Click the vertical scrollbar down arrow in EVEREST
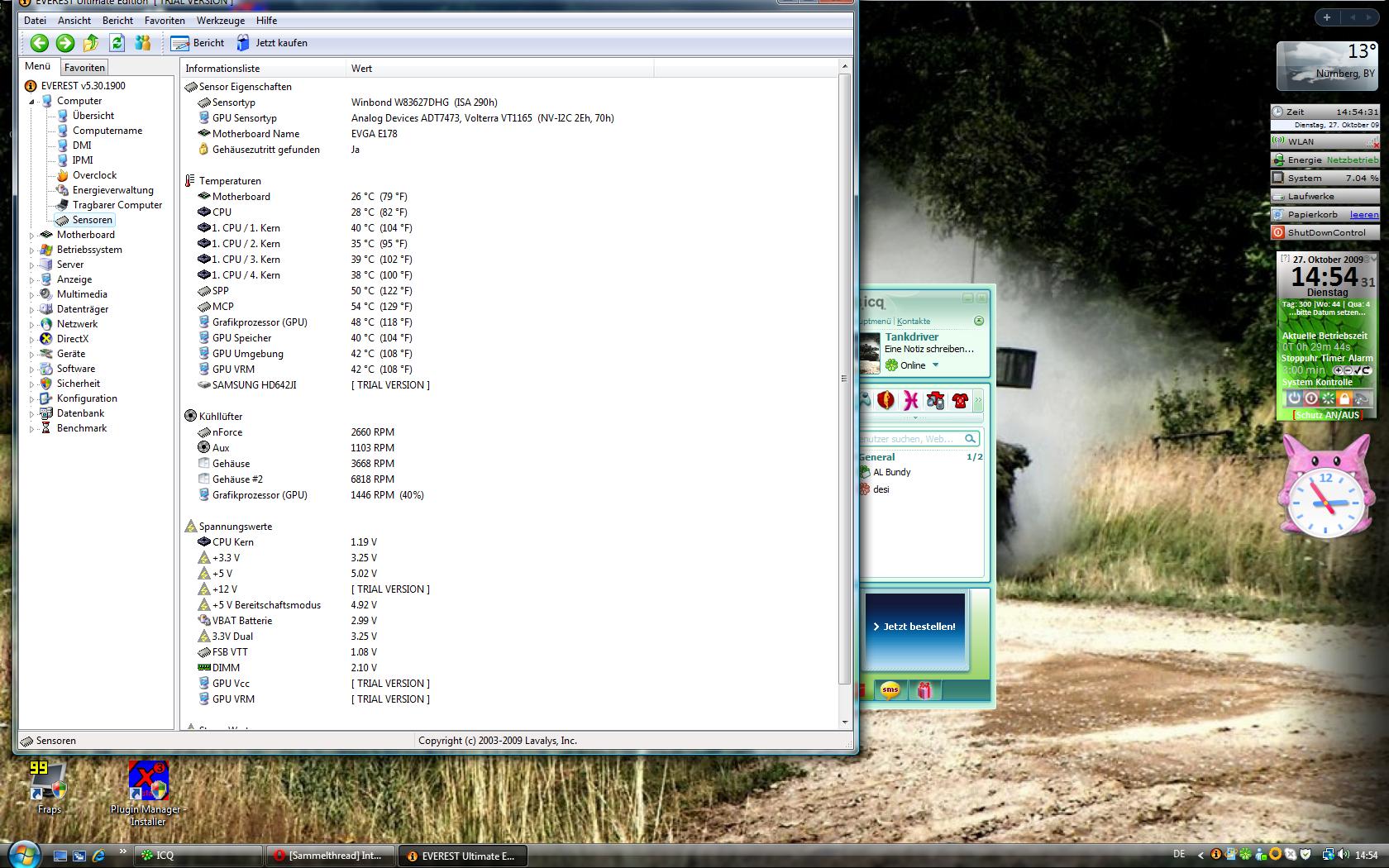This screenshot has width=1389, height=868. coord(844,723)
